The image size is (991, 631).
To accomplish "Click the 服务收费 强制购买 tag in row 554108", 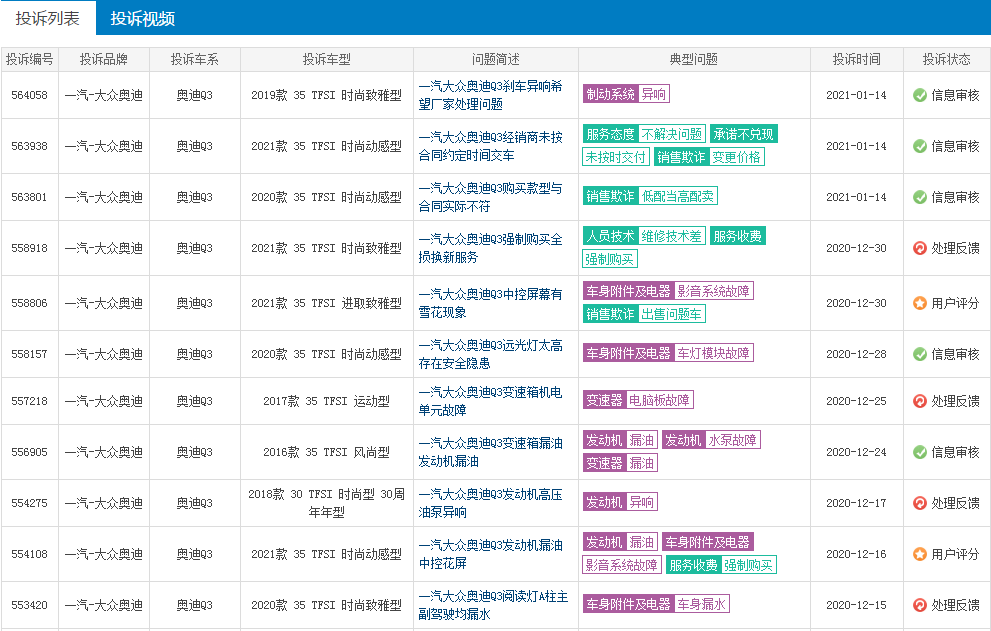I will (721, 565).
